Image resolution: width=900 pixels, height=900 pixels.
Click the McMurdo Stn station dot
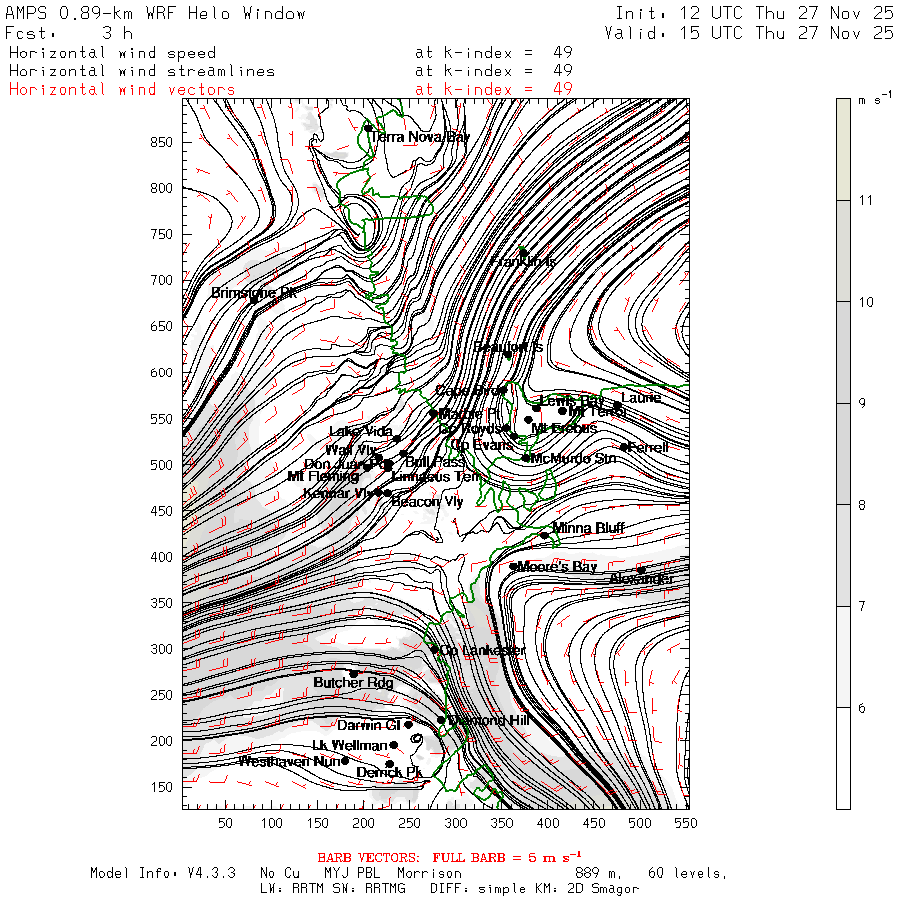coord(526,458)
